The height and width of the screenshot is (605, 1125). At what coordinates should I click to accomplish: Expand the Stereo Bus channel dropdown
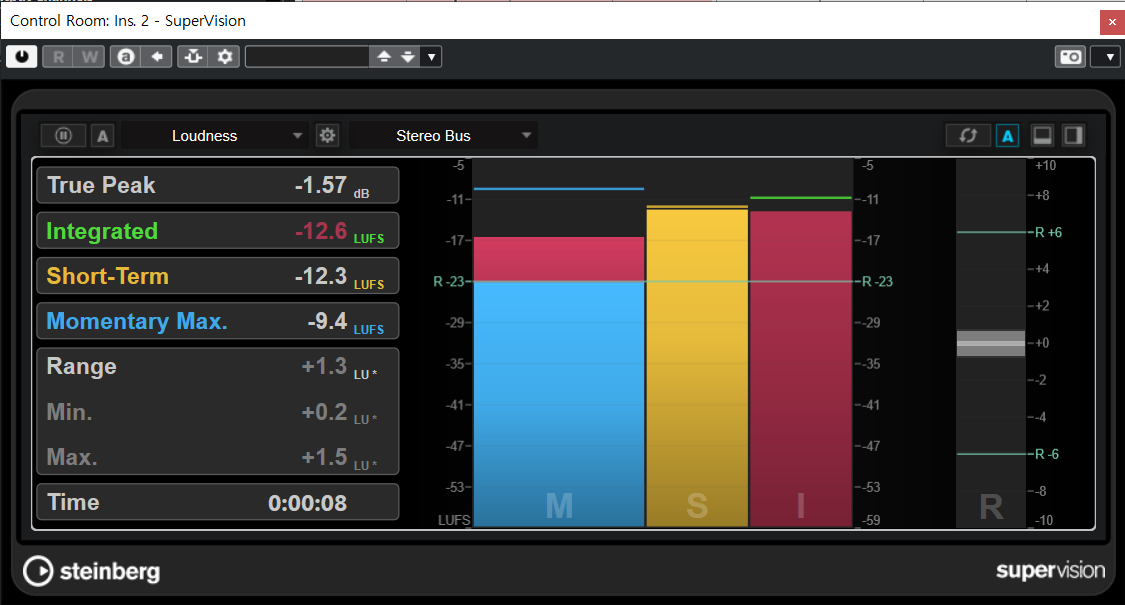pos(443,136)
